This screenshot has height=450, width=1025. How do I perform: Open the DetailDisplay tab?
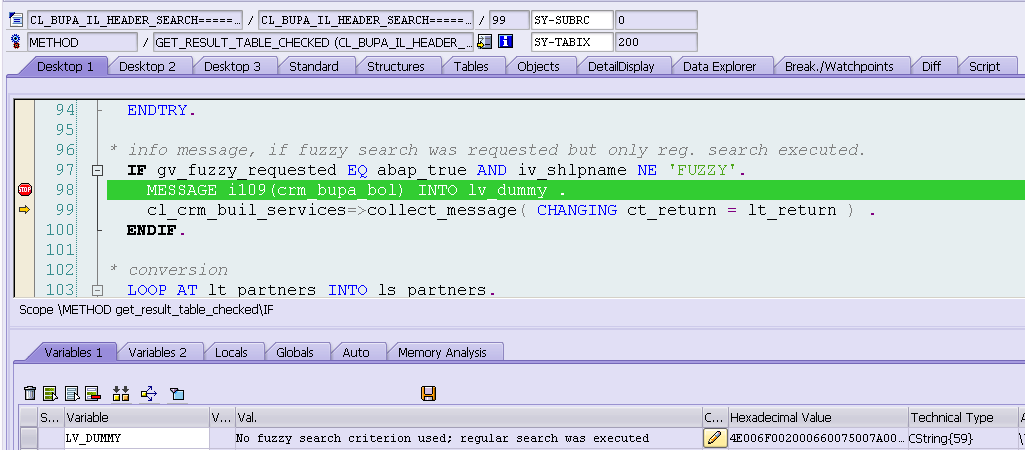(x=620, y=66)
